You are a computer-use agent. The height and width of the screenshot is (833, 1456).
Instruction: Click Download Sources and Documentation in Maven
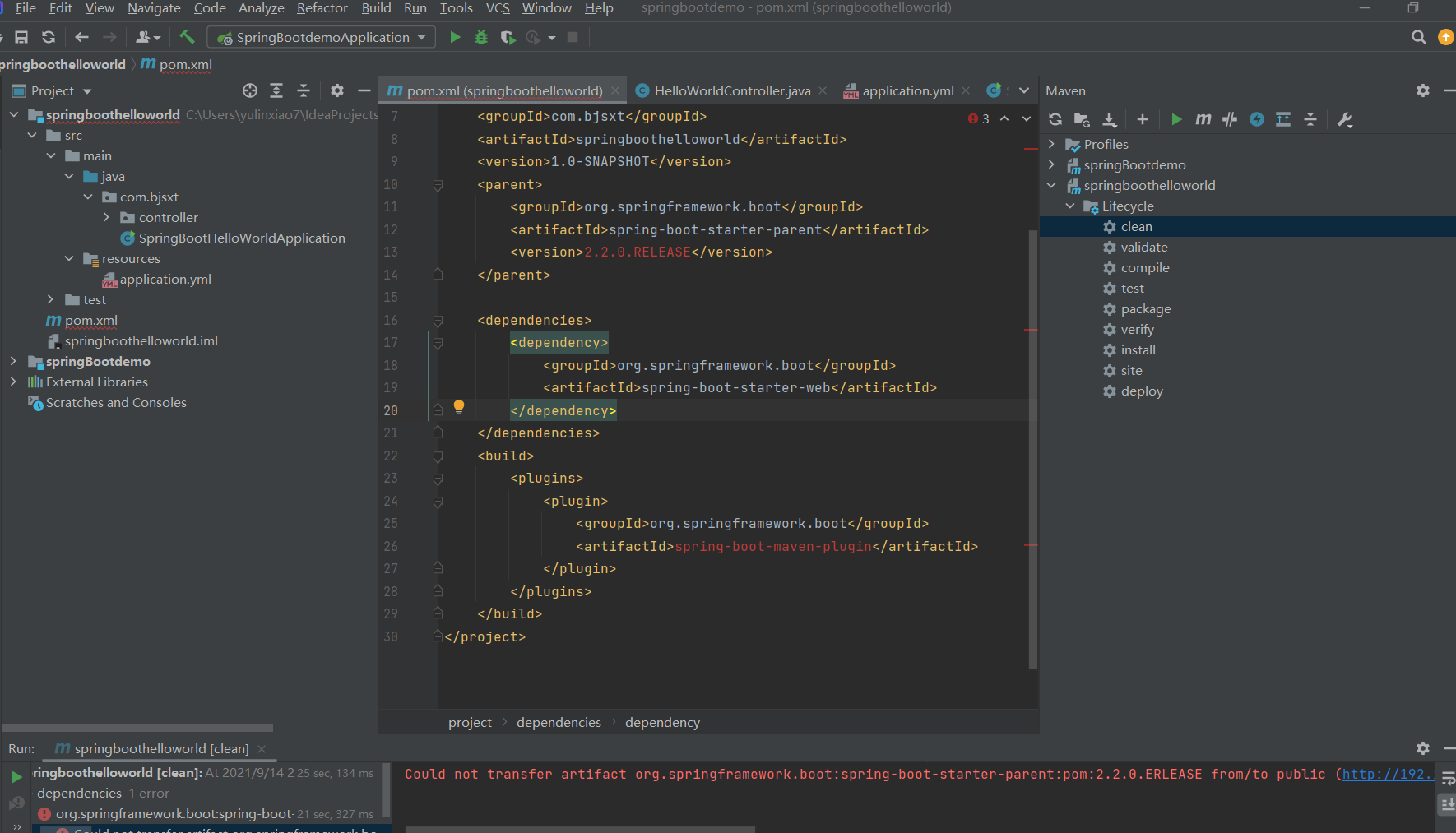click(1110, 119)
